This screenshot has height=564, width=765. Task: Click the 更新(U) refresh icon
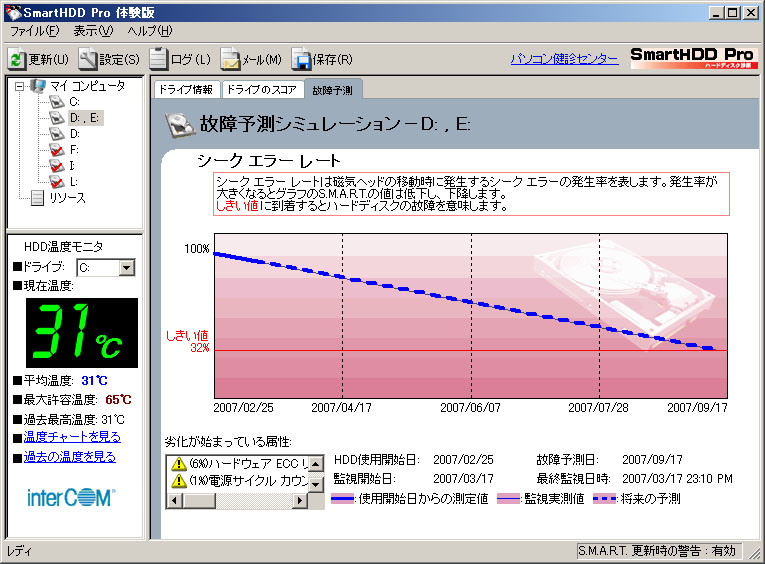(x=17, y=60)
